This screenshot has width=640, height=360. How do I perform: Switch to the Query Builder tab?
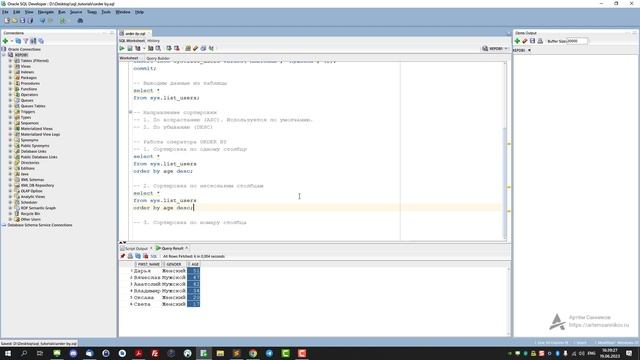tap(158, 58)
